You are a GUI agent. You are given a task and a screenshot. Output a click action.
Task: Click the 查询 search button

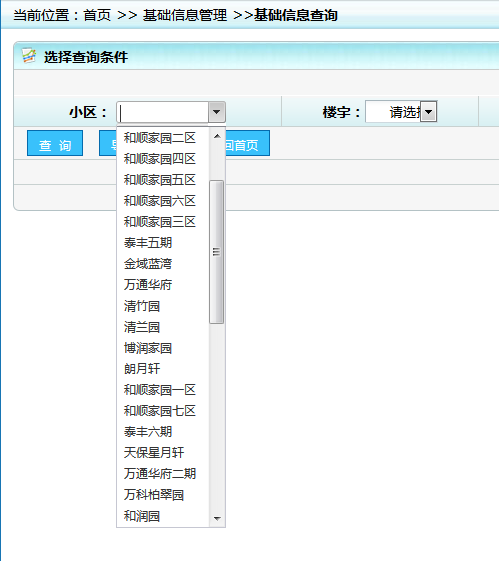[55, 143]
